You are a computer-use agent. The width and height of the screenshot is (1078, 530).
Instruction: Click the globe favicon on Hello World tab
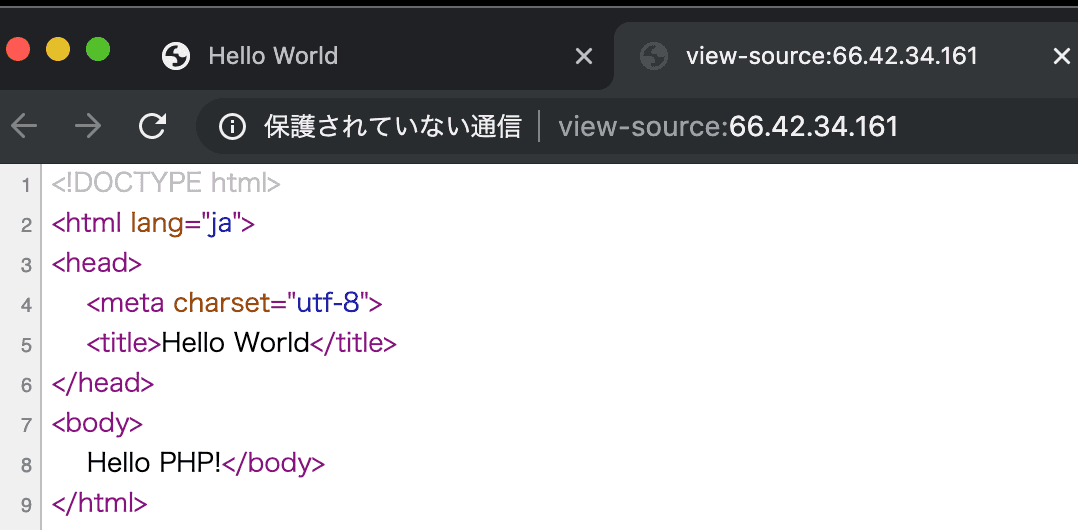tap(176, 56)
